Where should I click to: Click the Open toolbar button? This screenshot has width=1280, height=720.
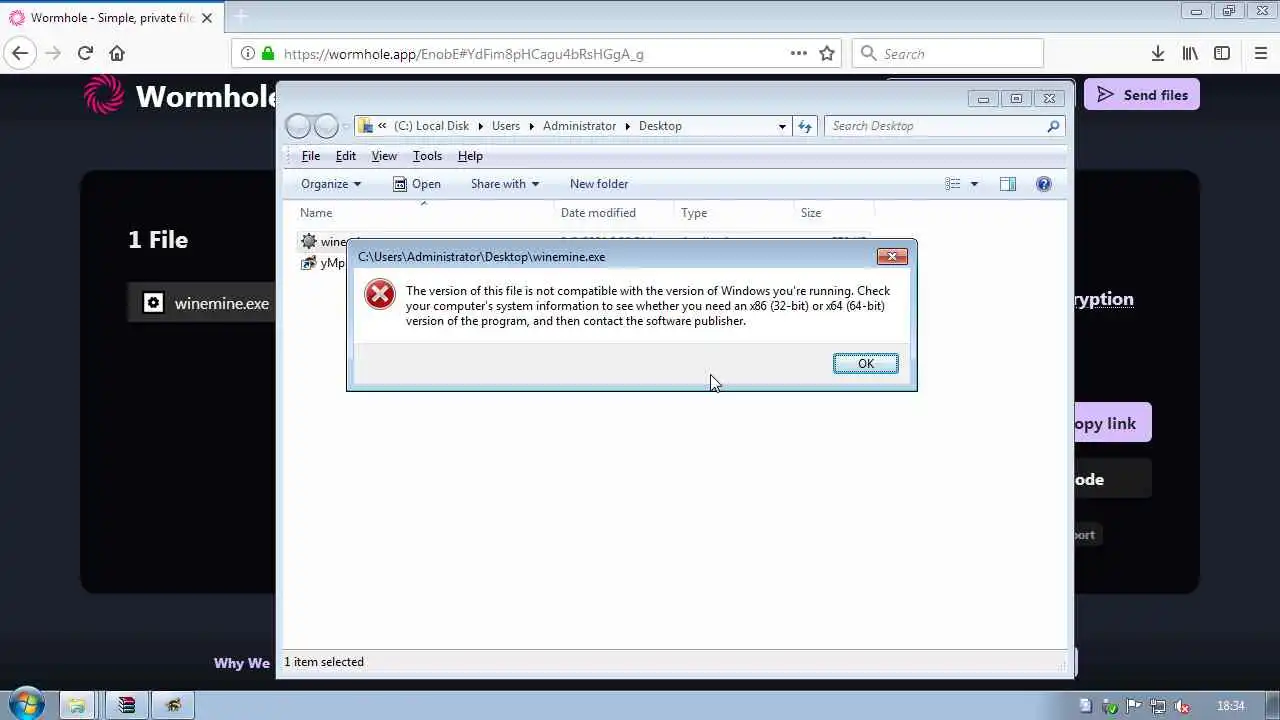point(417,184)
